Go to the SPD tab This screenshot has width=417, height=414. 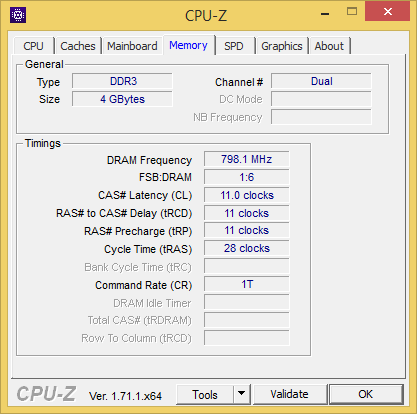(x=234, y=46)
